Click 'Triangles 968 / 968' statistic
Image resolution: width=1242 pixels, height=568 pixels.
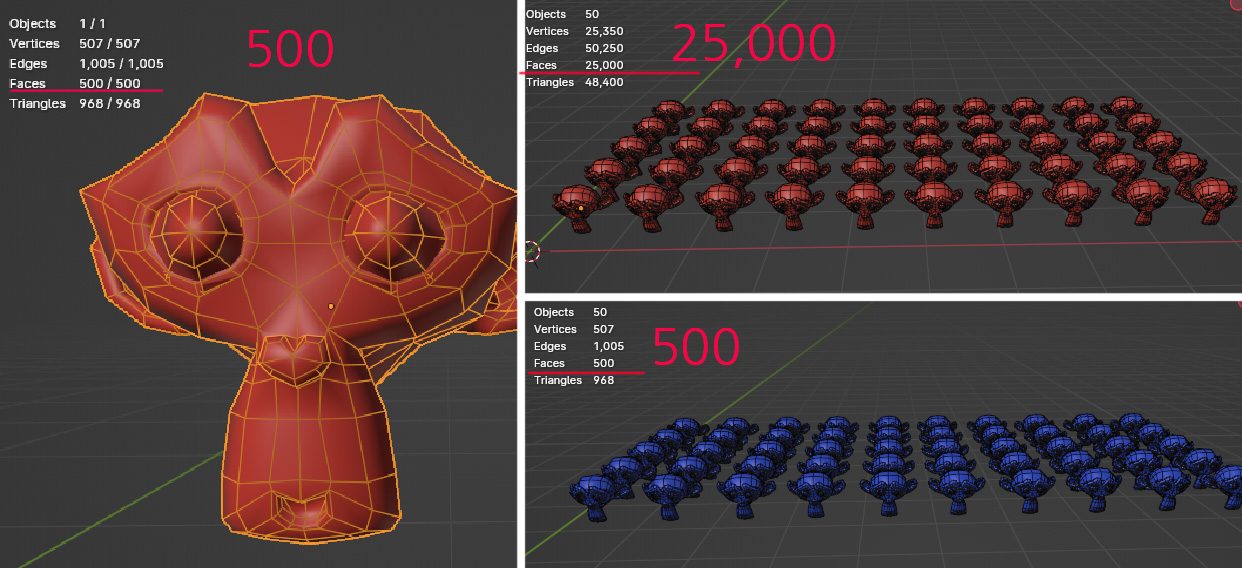click(x=75, y=103)
